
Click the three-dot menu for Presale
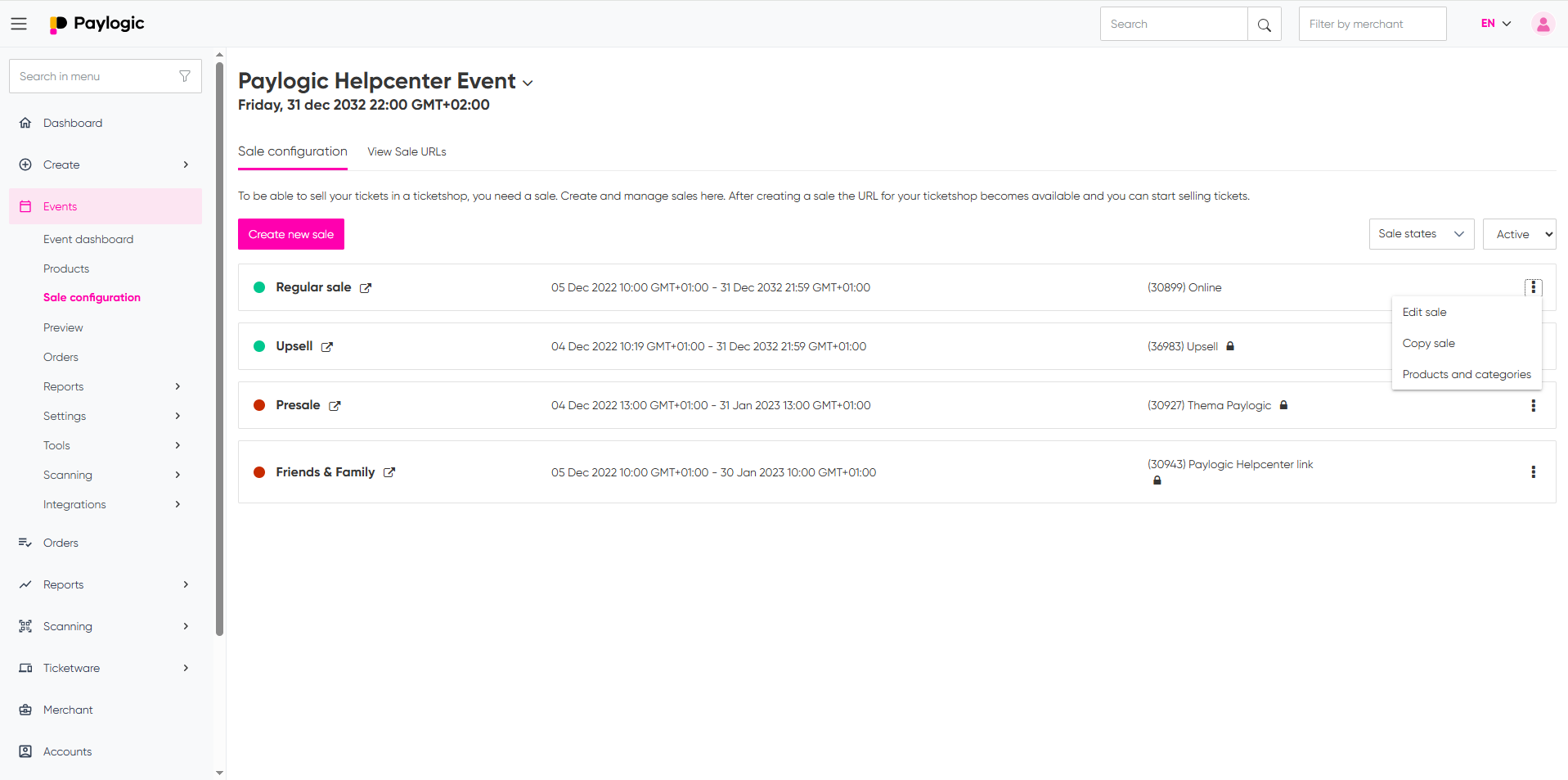pos(1533,405)
